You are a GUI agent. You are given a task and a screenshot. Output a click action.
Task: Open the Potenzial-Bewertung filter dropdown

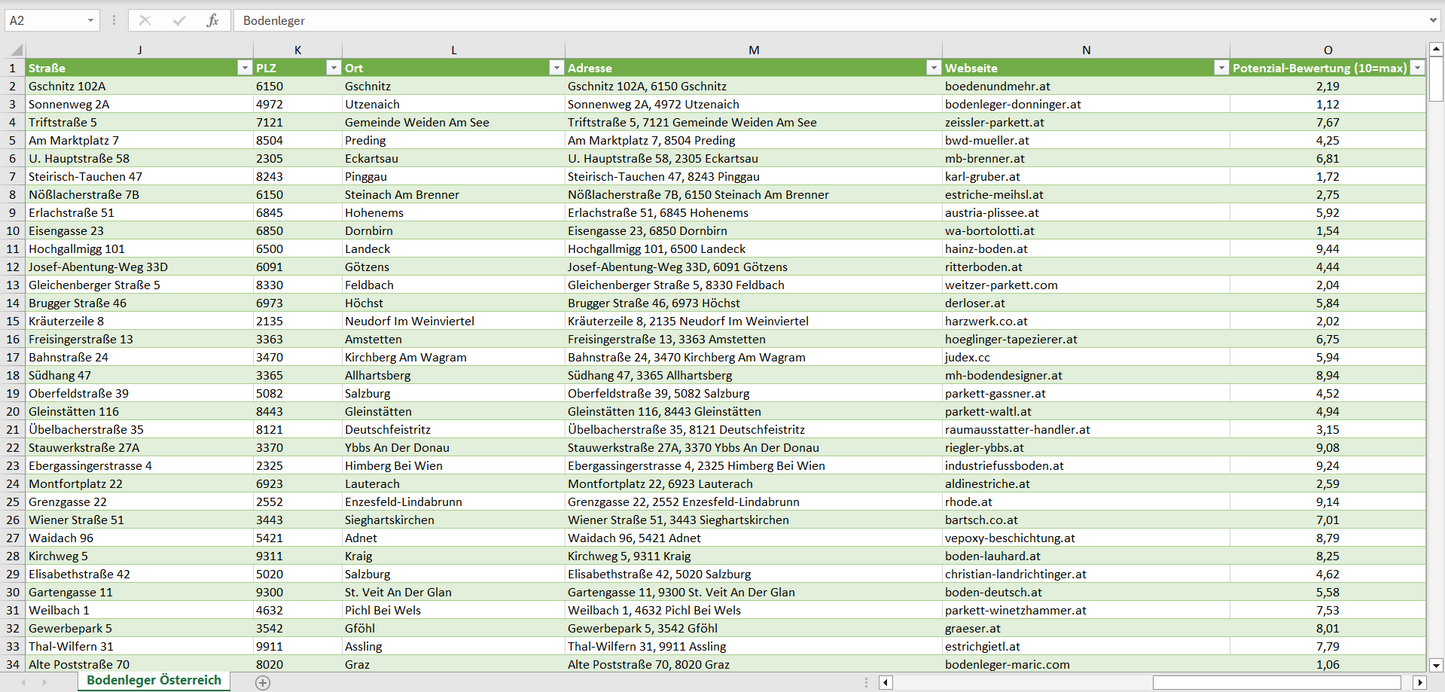click(x=1417, y=68)
